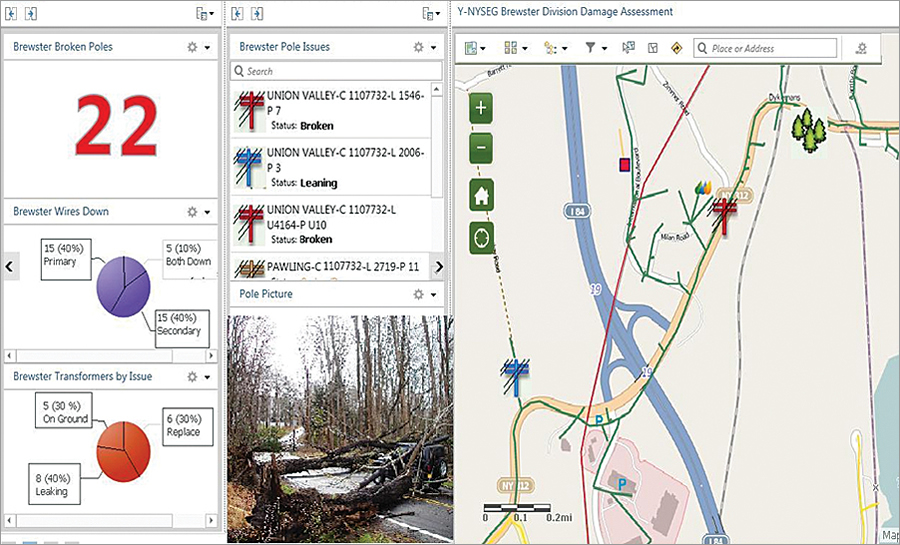Click the 15 (40%) Secondary chart label

click(183, 329)
